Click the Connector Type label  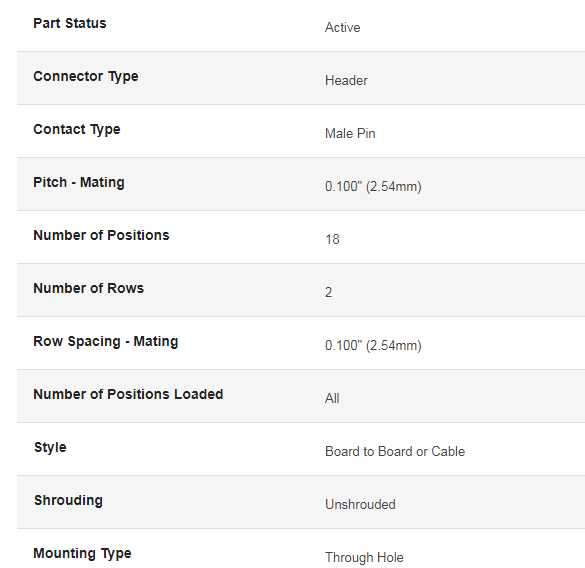click(86, 77)
